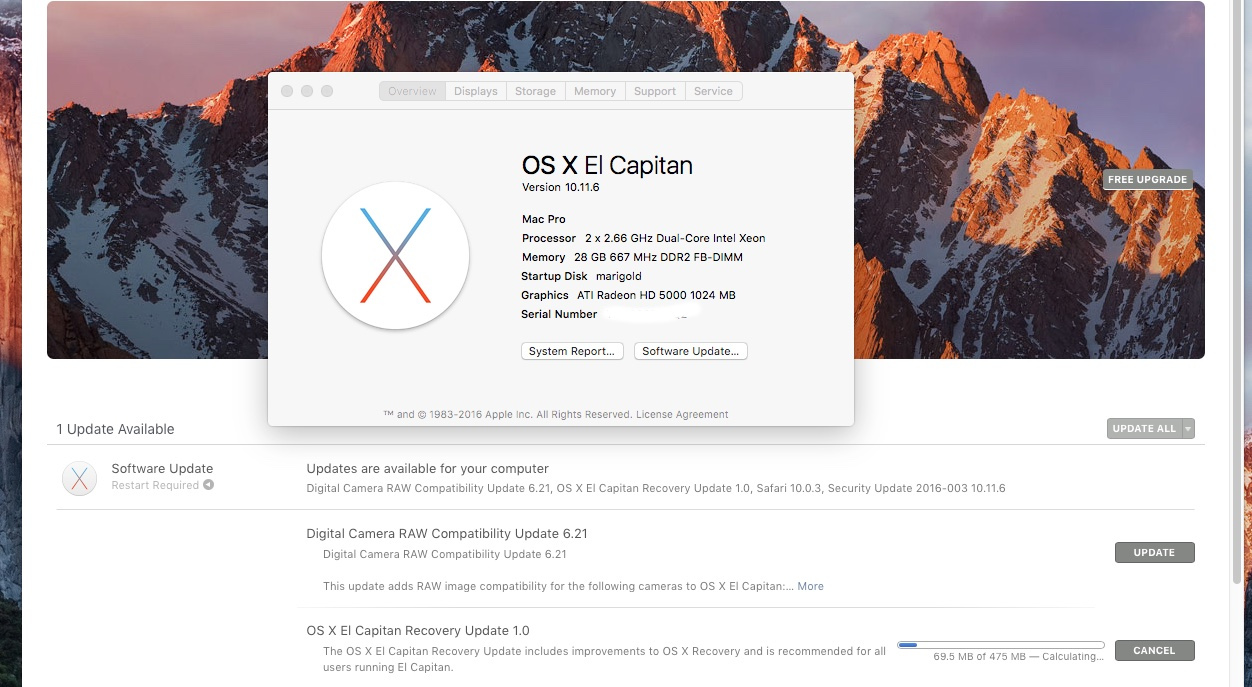1252x687 pixels.
Task: Click the Restart Required disclosure arrow
Action: [208, 485]
